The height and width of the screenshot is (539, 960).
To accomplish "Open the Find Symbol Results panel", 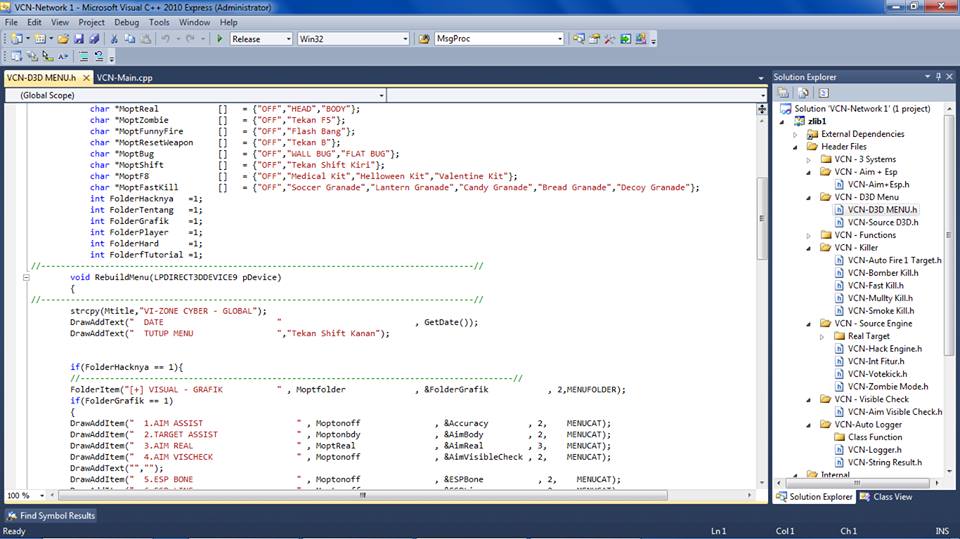I will click(51, 516).
